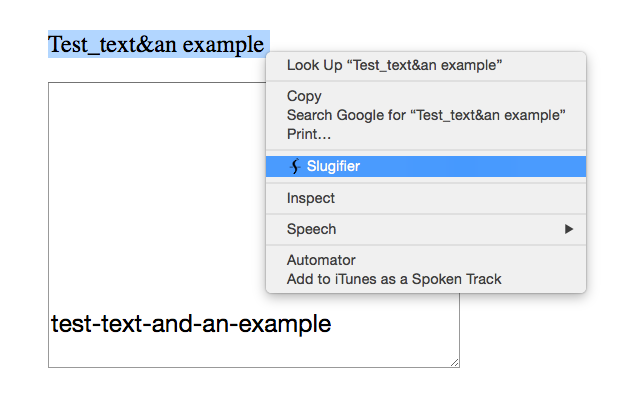Select Copy from the context menu
The image size is (640, 400).
(x=304, y=96)
